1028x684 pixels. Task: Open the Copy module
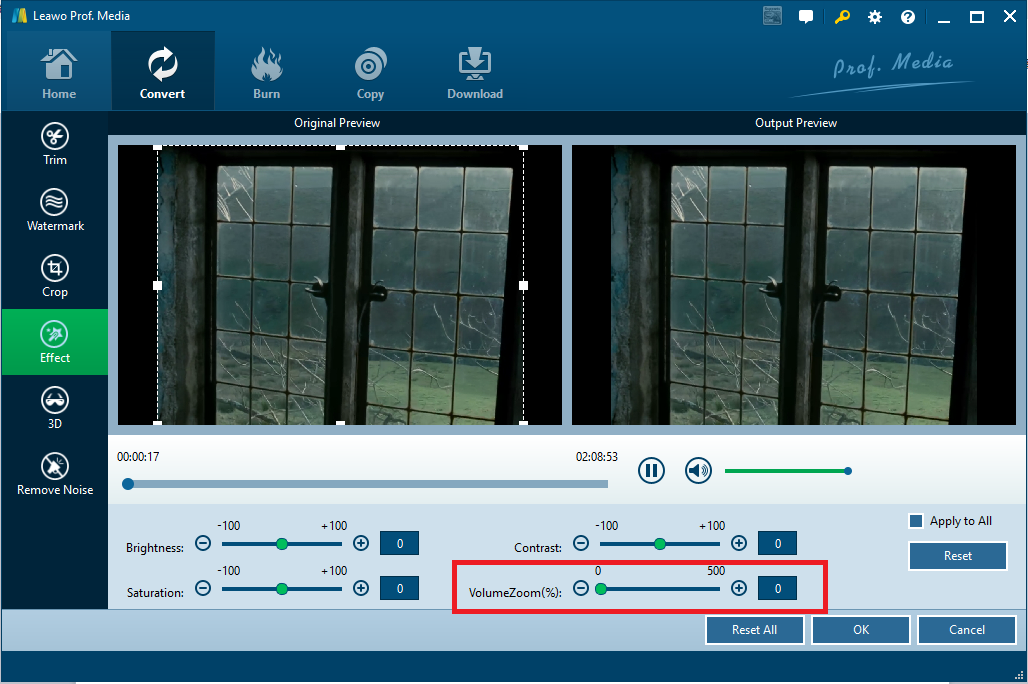(x=370, y=73)
